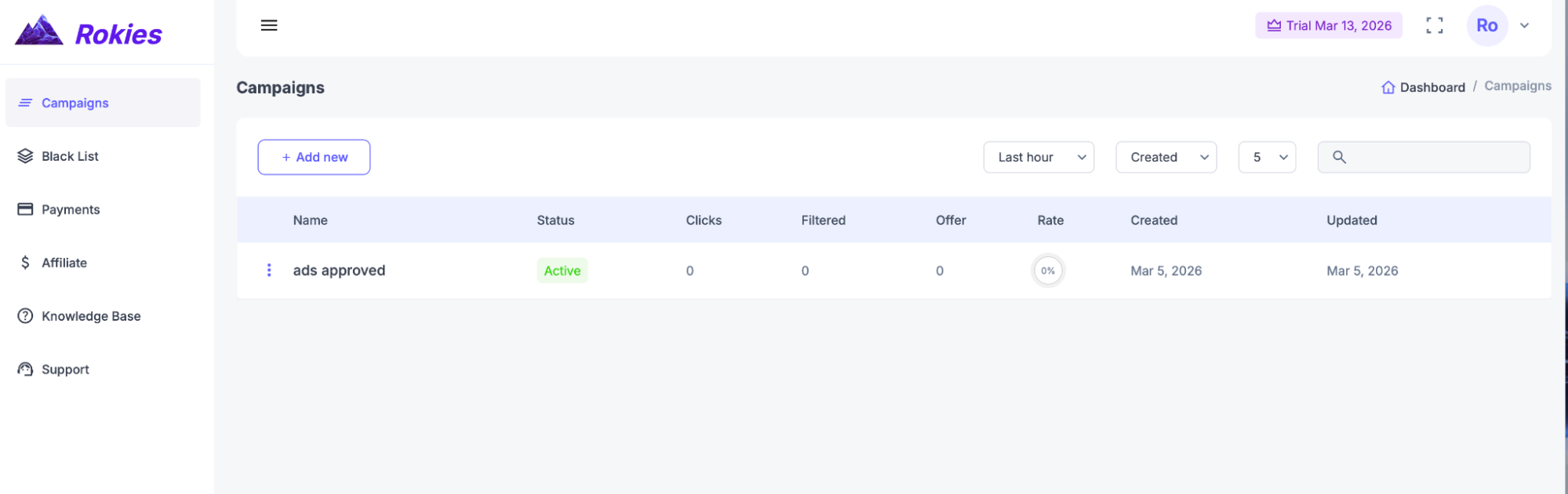This screenshot has width=1568, height=494.
Task: Open the rows-per-page dropdown showing 5
Action: [x=1266, y=158]
